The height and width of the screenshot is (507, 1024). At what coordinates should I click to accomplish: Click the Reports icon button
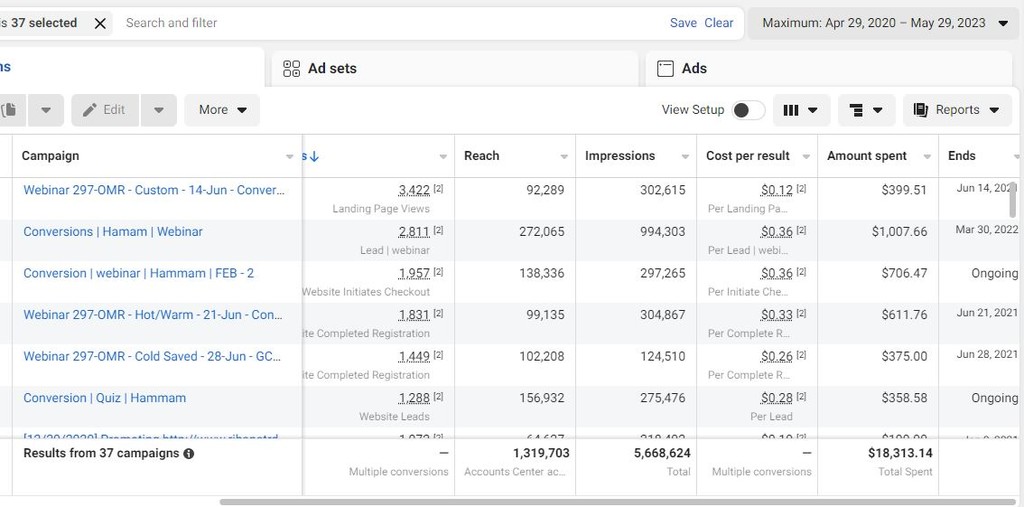957,110
